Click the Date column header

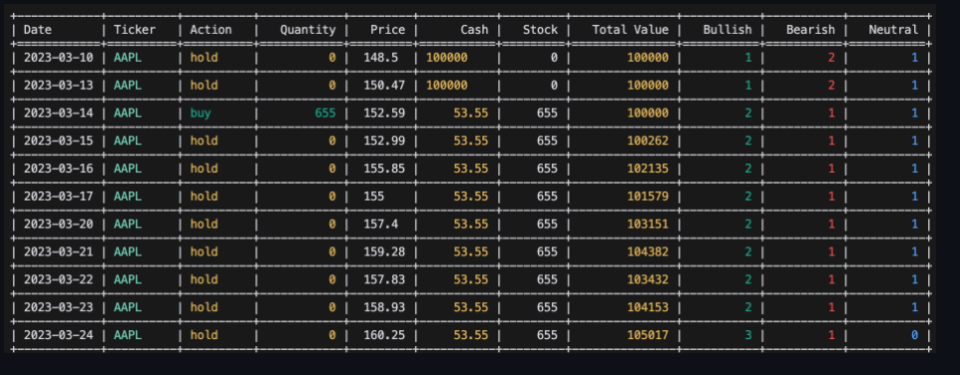coord(38,29)
